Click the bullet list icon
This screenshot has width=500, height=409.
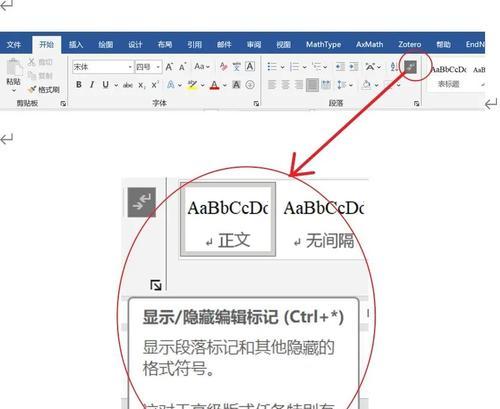point(272,67)
